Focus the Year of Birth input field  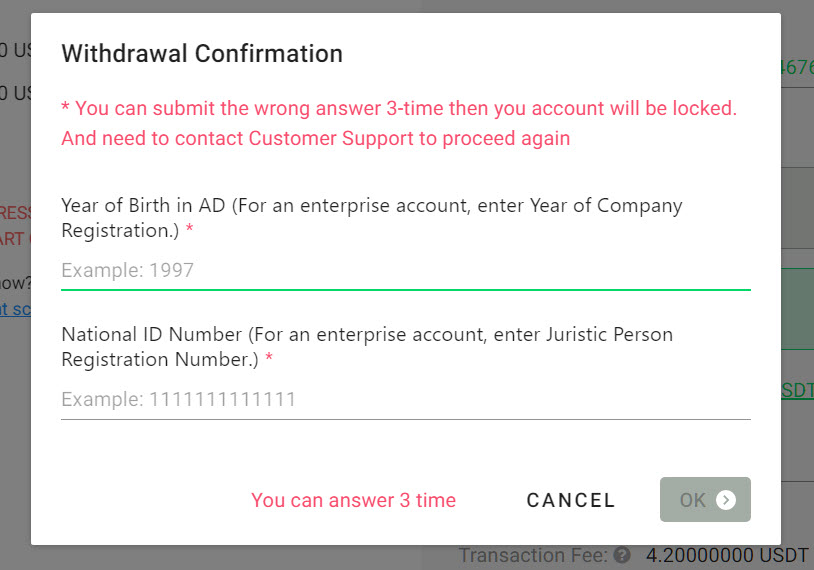[x=405, y=270]
